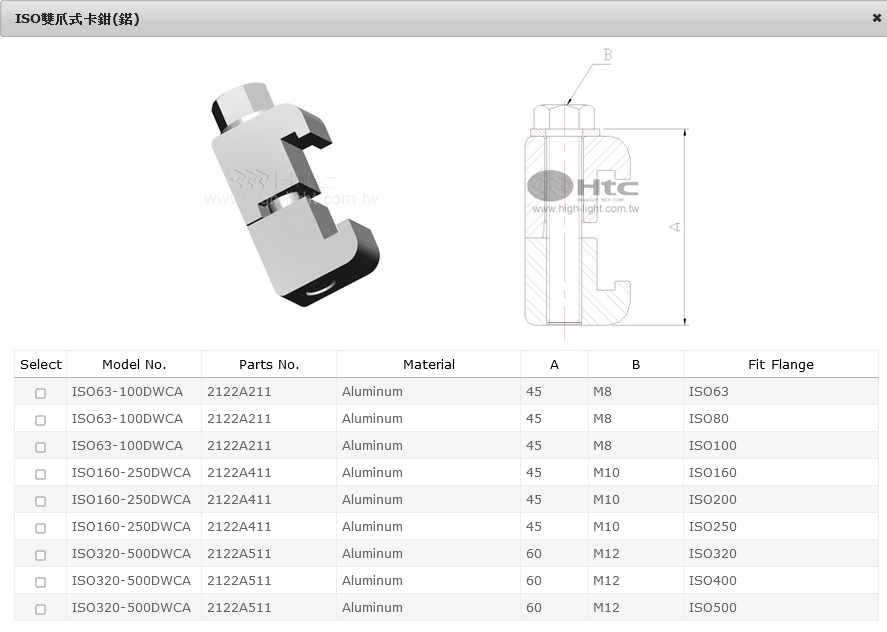Select the ISO320 flange row checkbox
The height and width of the screenshot is (632, 887).
[x=40, y=555]
